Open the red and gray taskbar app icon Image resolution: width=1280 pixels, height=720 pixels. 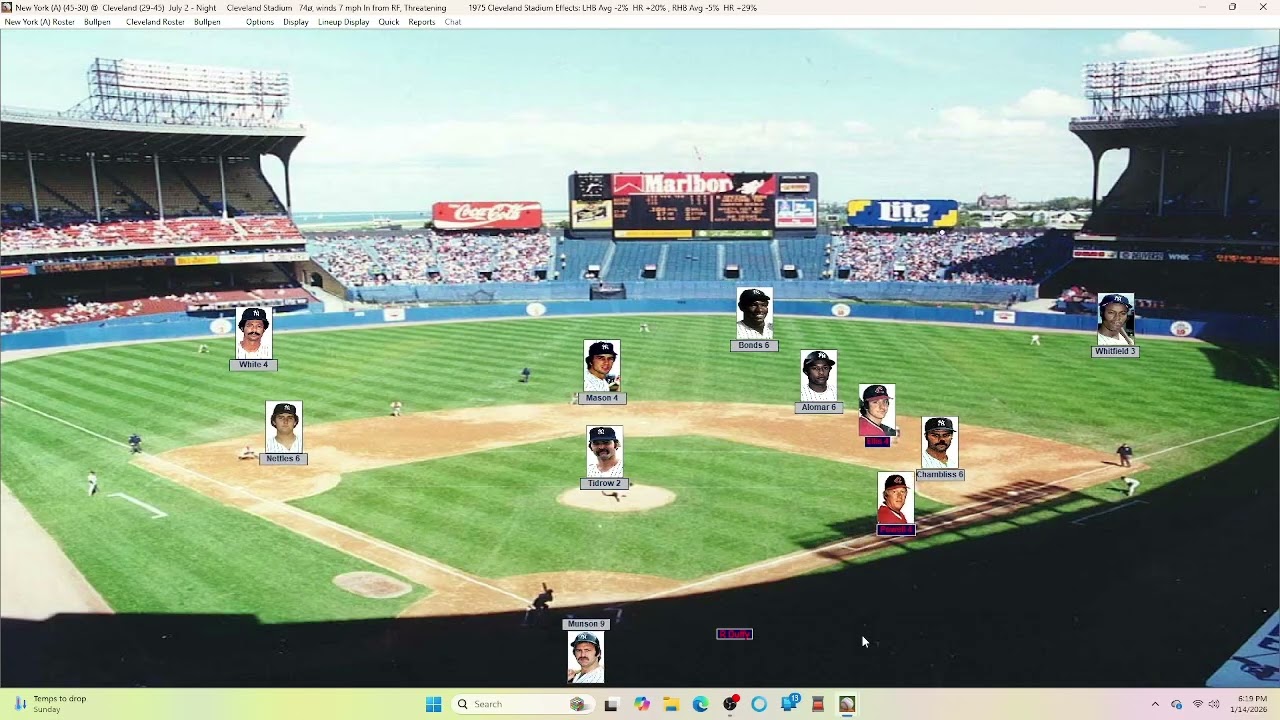click(818, 704)
